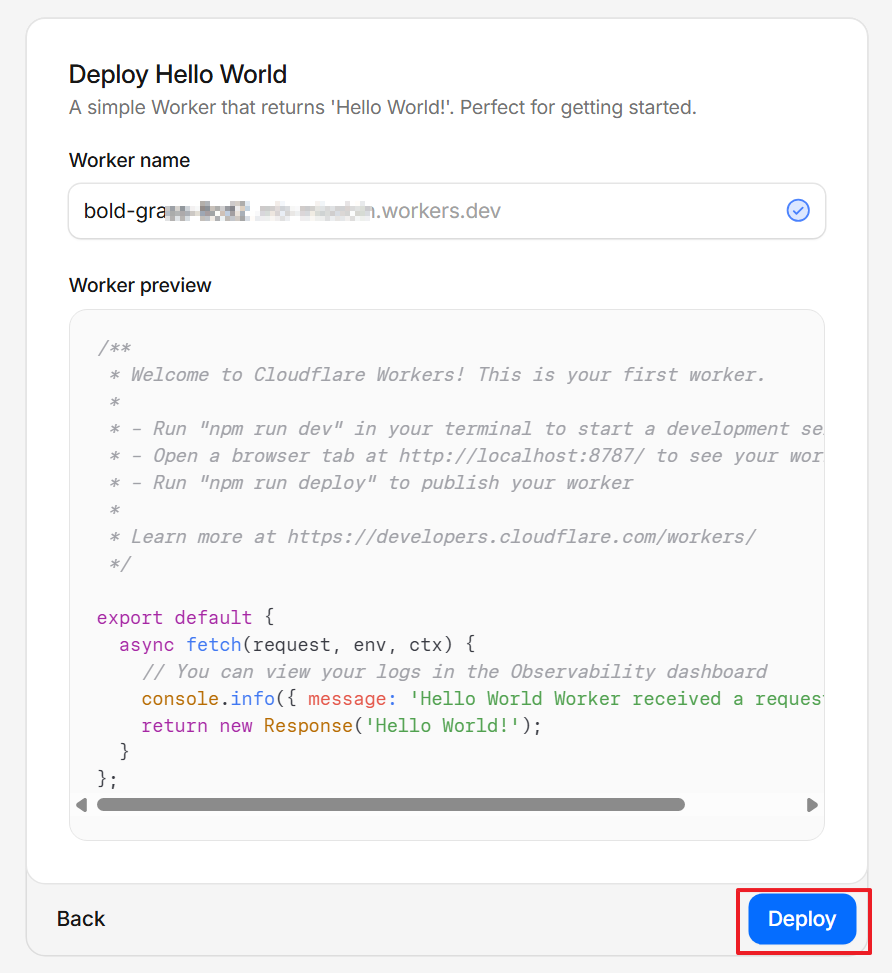Click the blue Deploy button

click(802, 919)
